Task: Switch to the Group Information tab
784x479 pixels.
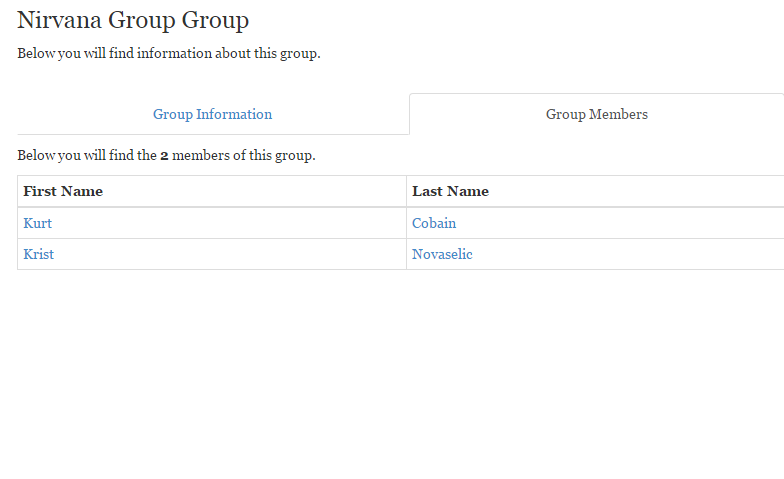Action: pos(212,114)
